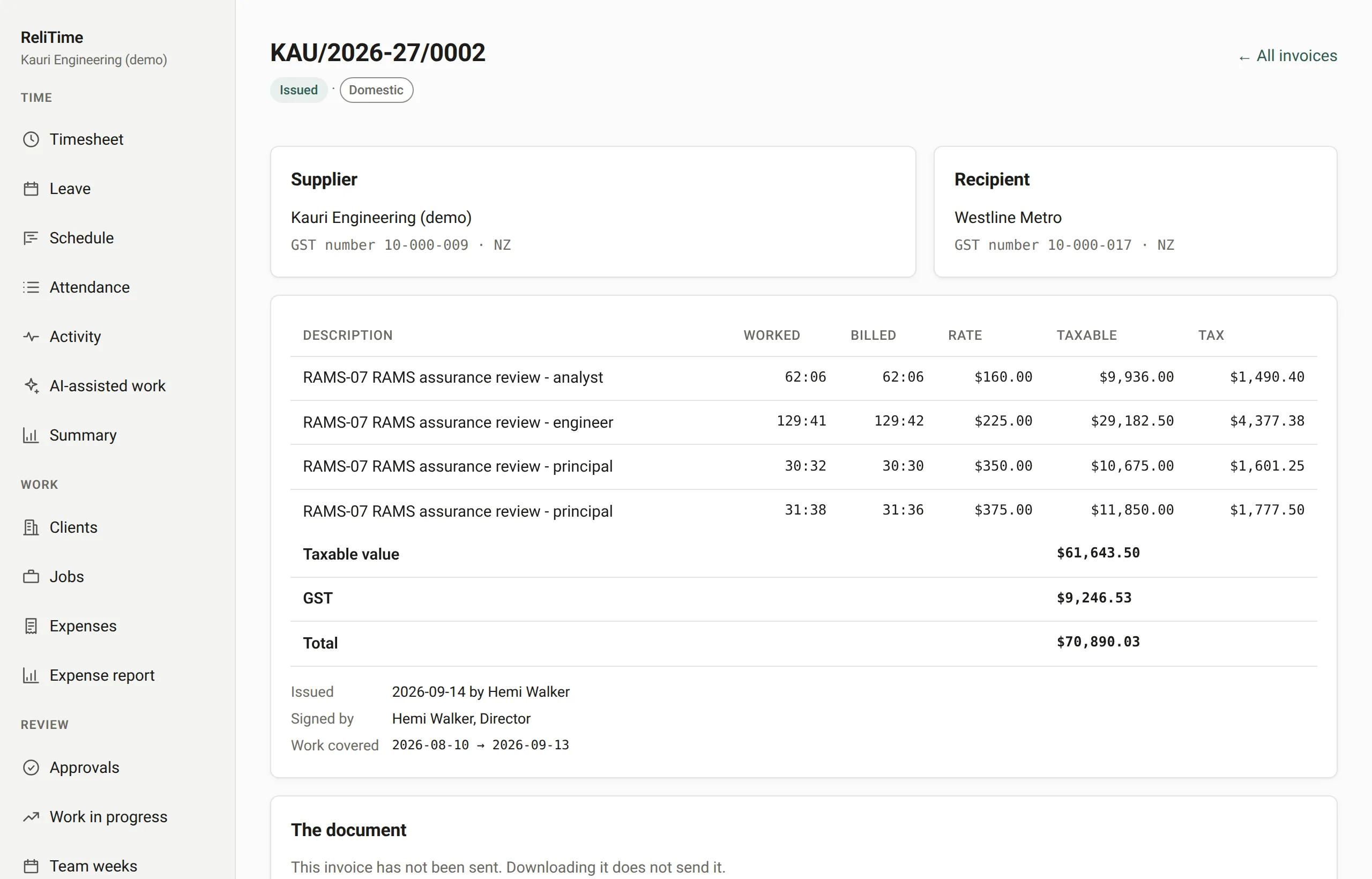Screen dimensions: 1372x879
Task: Click the Summary bar chart icon
Action: pyautogui.click(x=31, y=435)
